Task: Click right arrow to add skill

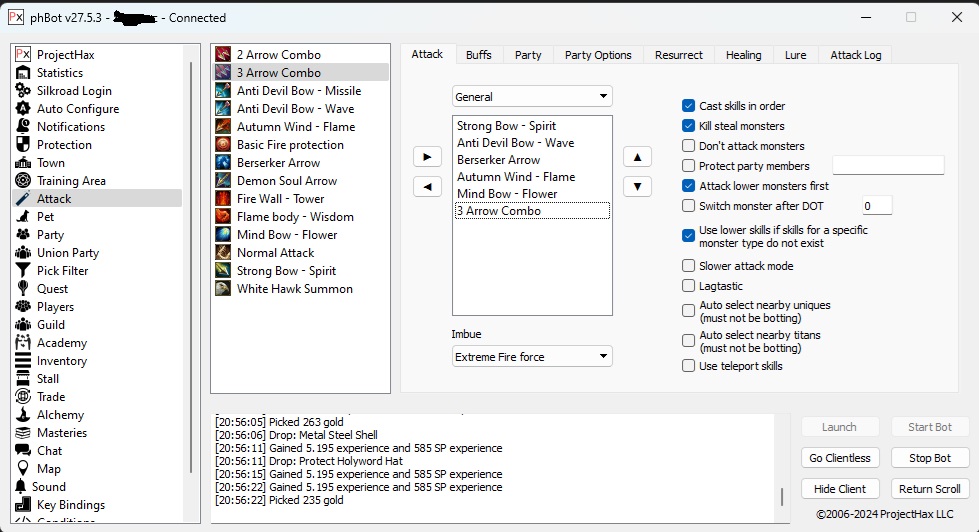Action: click(427, 157)
